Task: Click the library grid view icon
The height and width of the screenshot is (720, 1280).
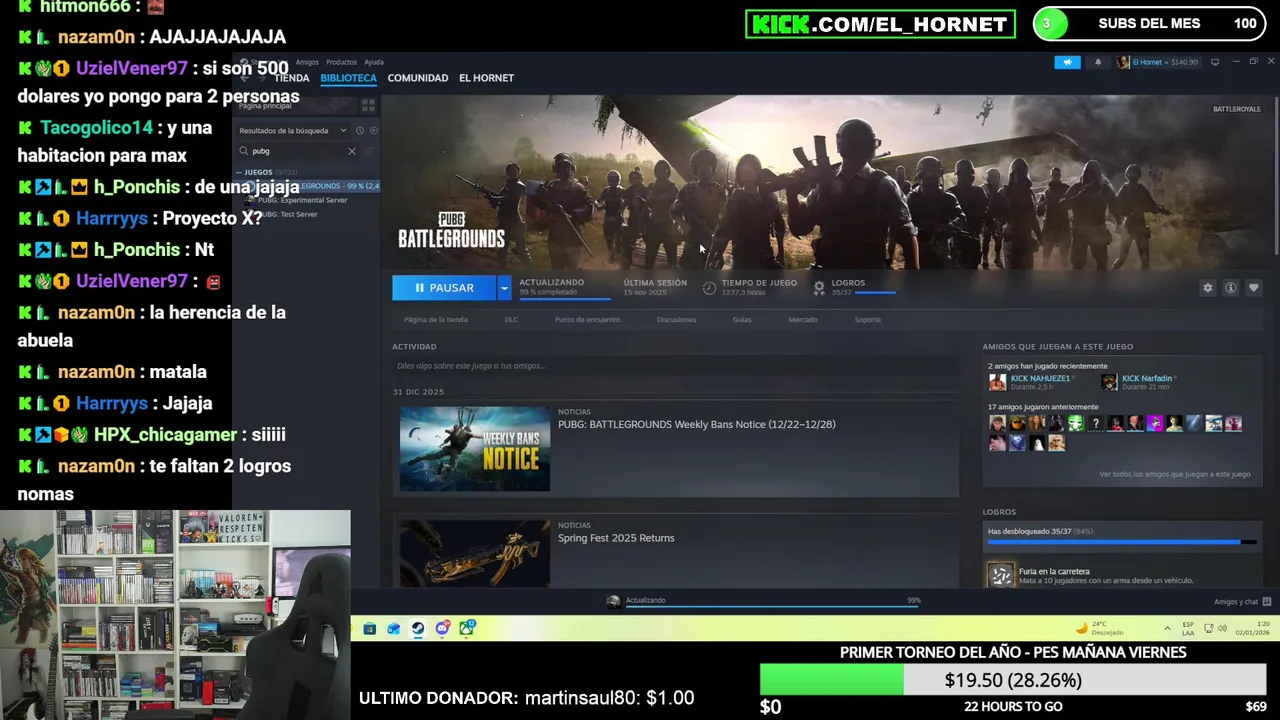Action: (368, 105)
